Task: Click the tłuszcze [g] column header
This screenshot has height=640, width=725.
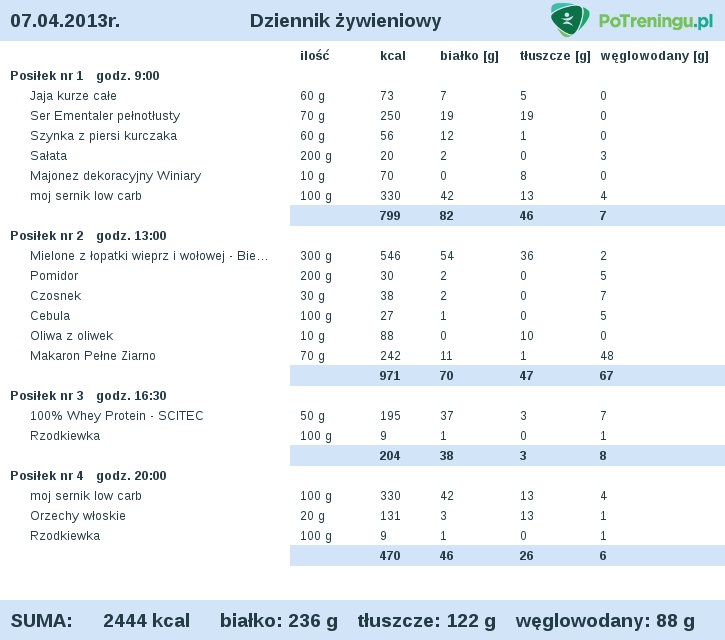Action: click(x=555, y=56)
